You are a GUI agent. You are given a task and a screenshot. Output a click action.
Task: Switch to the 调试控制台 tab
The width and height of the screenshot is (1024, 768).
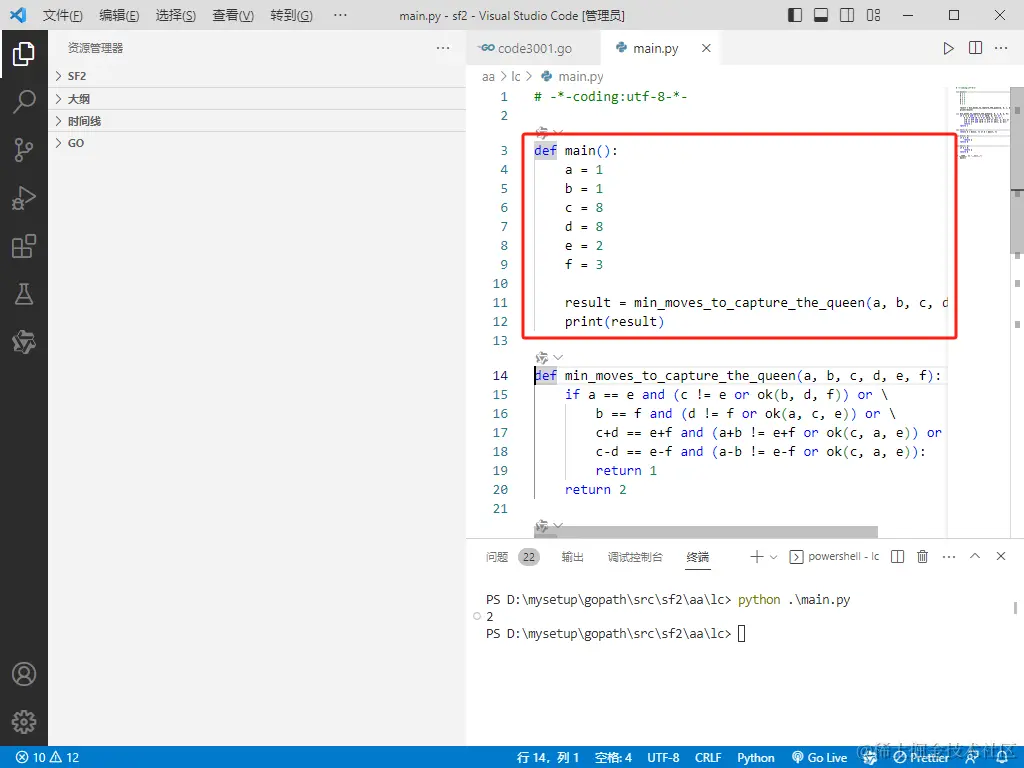click(635, 557)
